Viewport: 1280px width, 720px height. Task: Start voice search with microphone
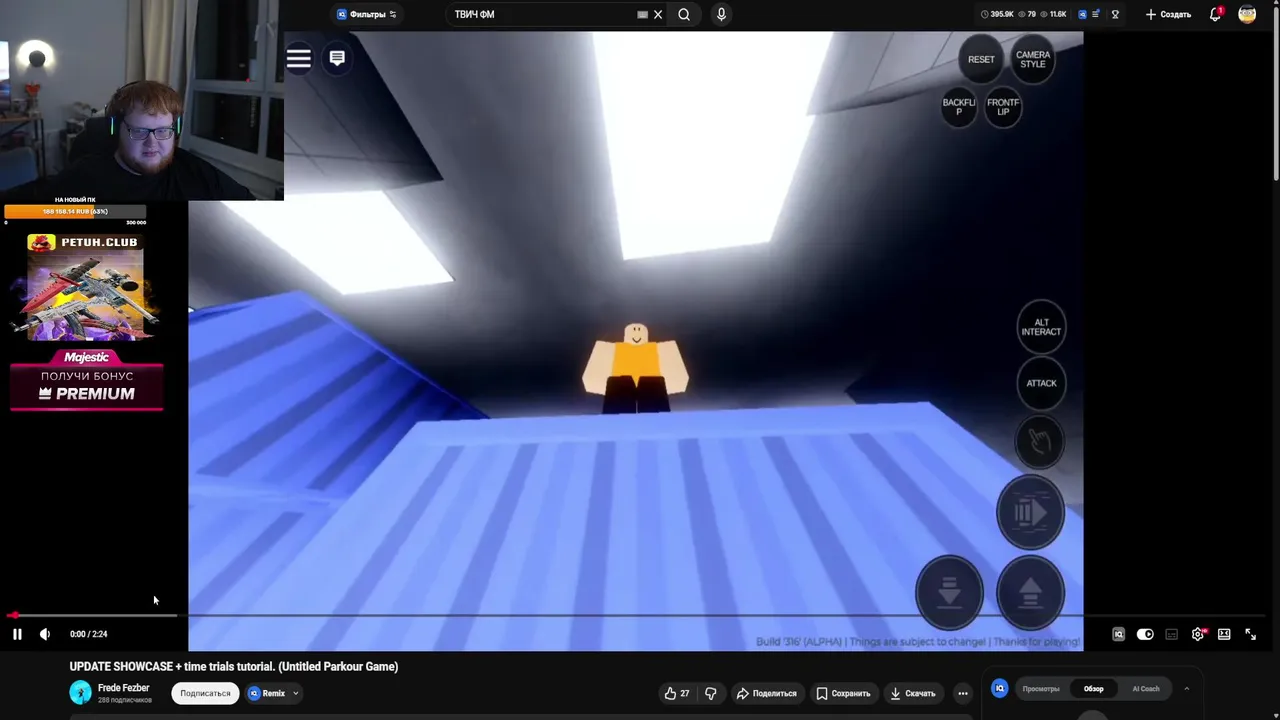coord(721,14)
